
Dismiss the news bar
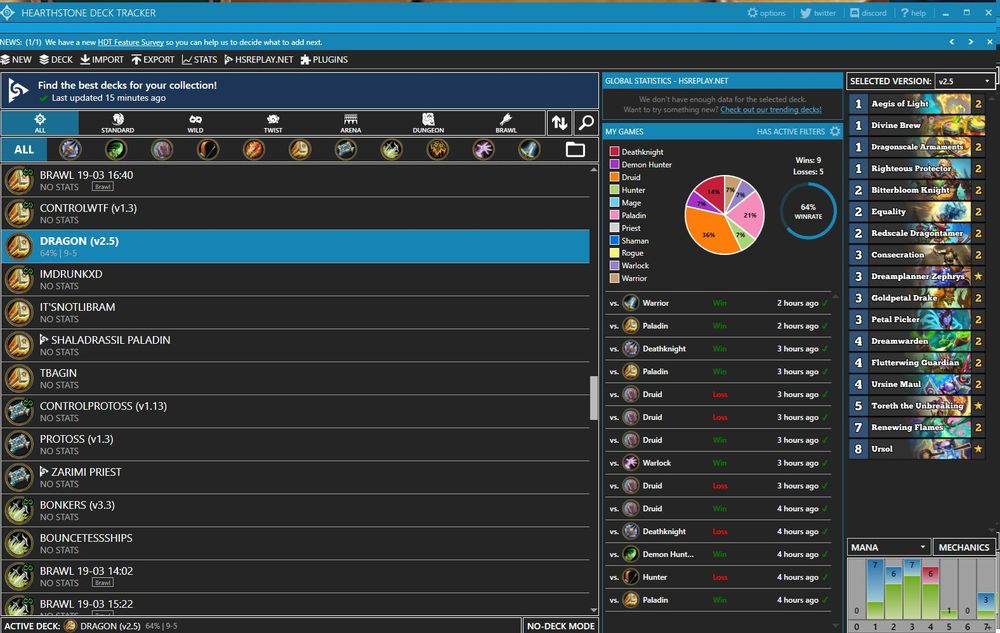point(990,42)
